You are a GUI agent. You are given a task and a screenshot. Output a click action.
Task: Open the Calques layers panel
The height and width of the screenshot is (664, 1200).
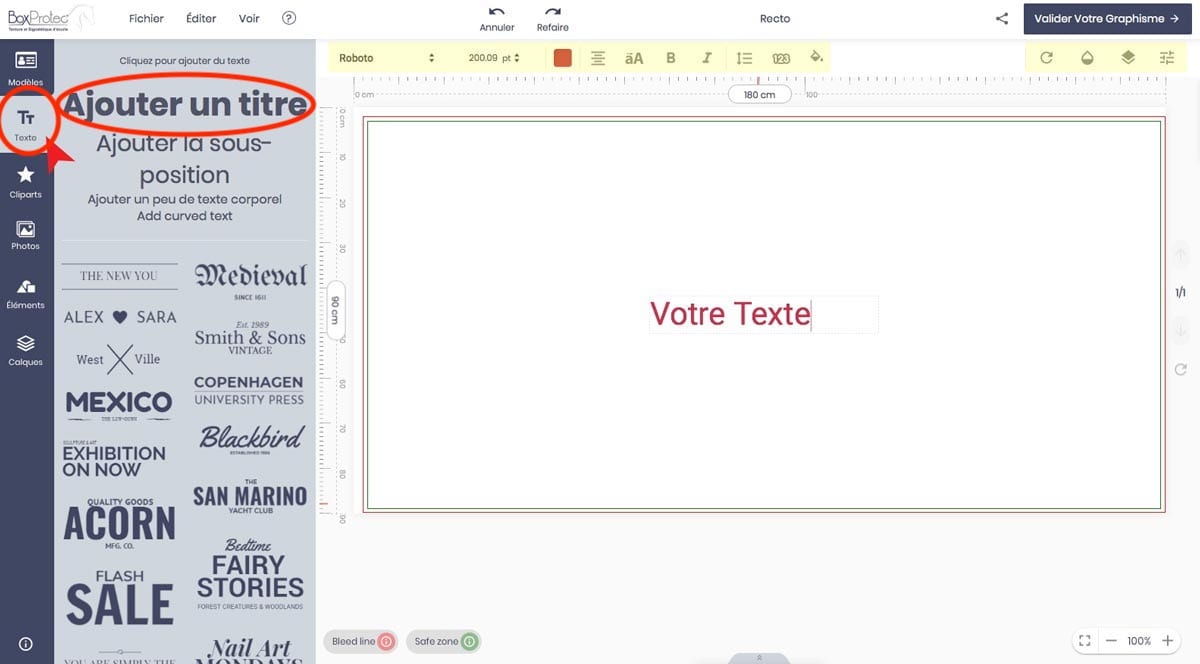click(26, 350)
